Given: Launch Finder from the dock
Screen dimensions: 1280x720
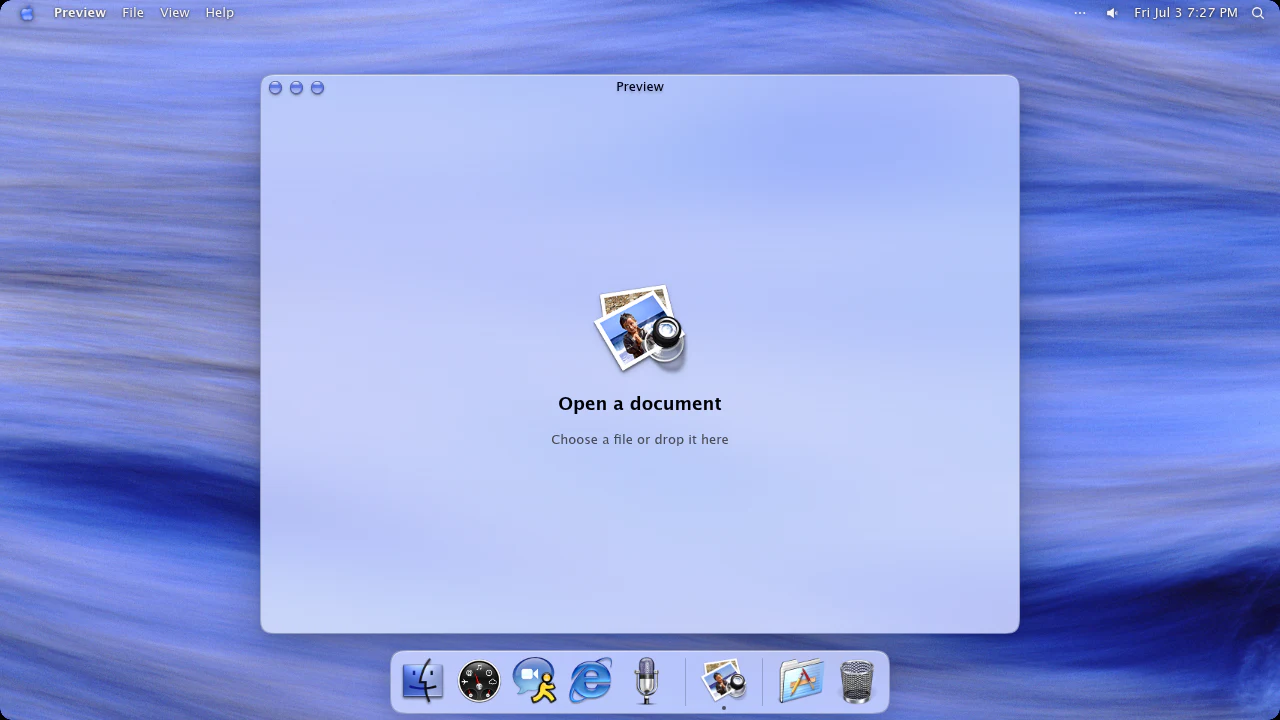Looking at the screenshot, I should click(x=423, y=681).
